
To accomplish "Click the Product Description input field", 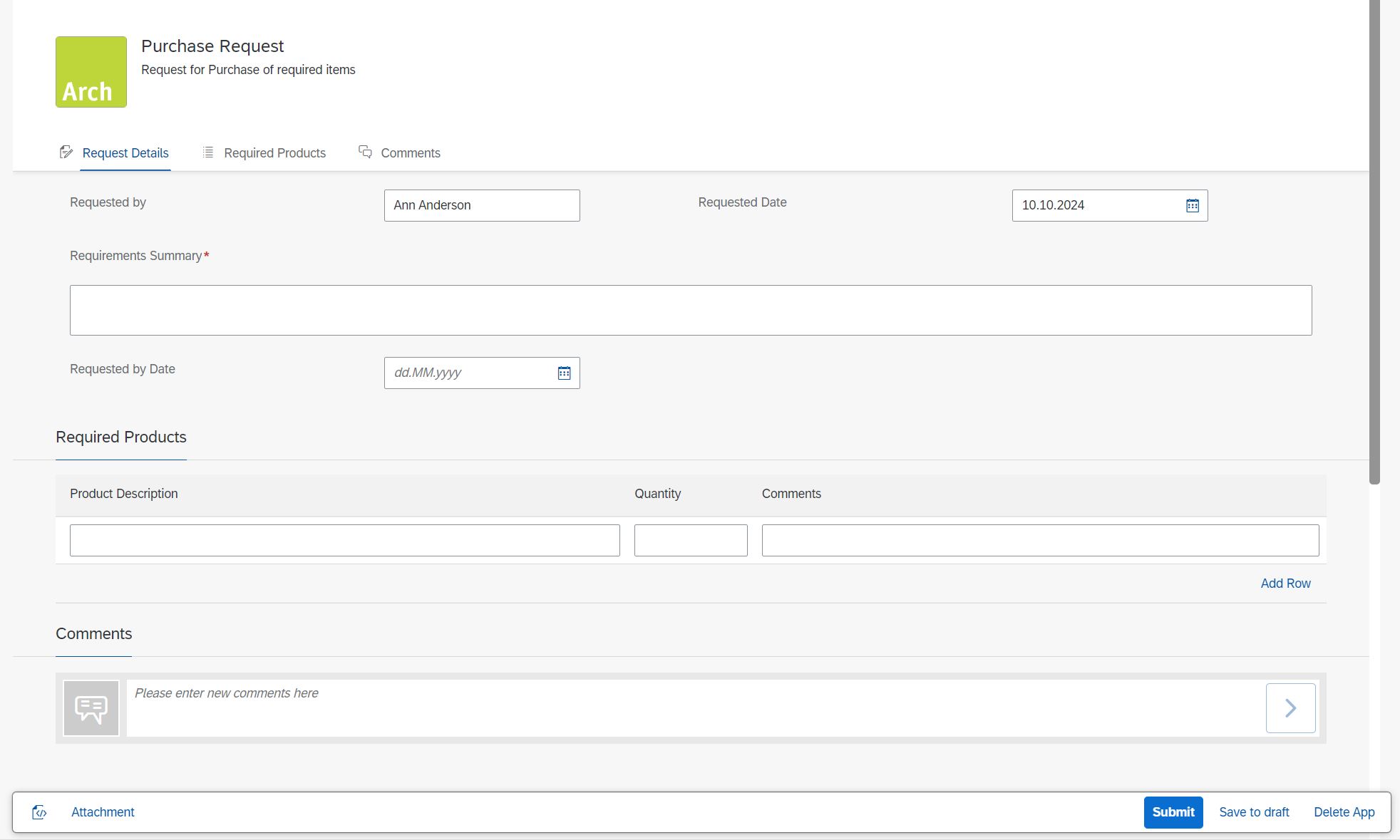I will (x=344, y=540).
